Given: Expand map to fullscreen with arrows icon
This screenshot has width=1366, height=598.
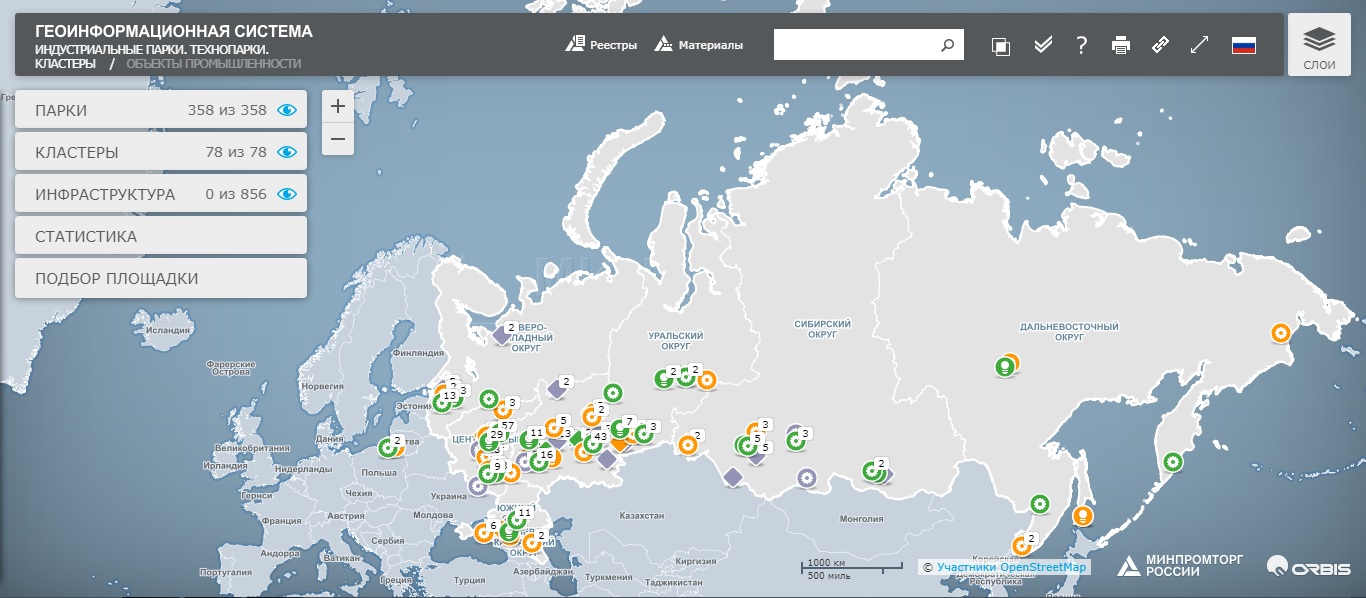Looking at the screenshot, I should (1199, 45).
